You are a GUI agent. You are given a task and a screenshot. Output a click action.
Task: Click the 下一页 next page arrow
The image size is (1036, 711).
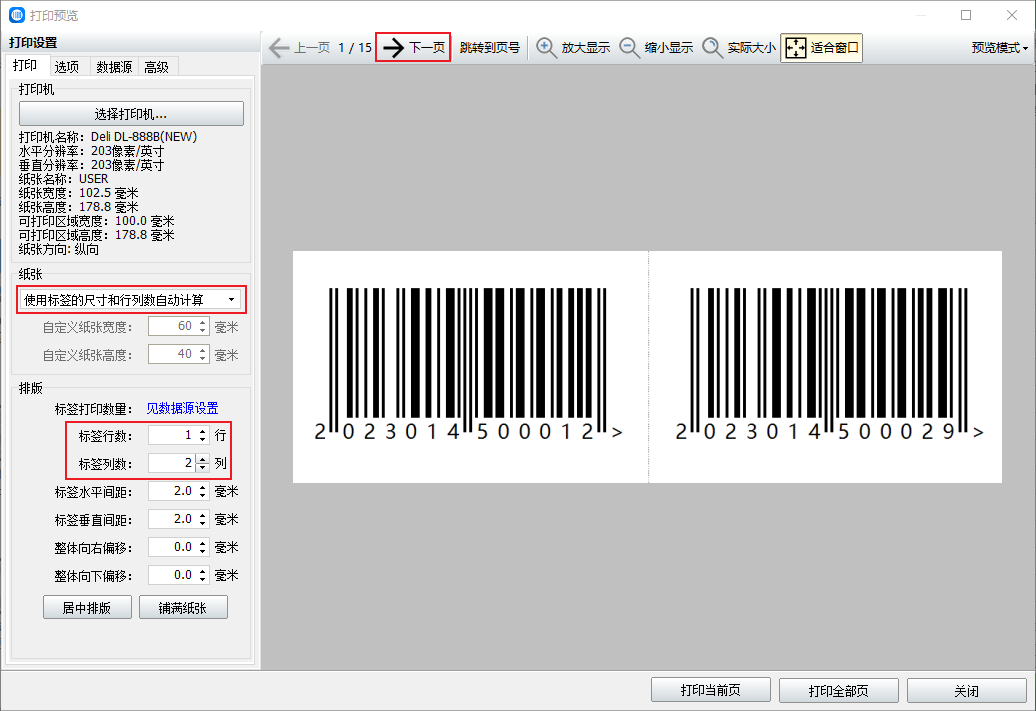pos(414,48)
